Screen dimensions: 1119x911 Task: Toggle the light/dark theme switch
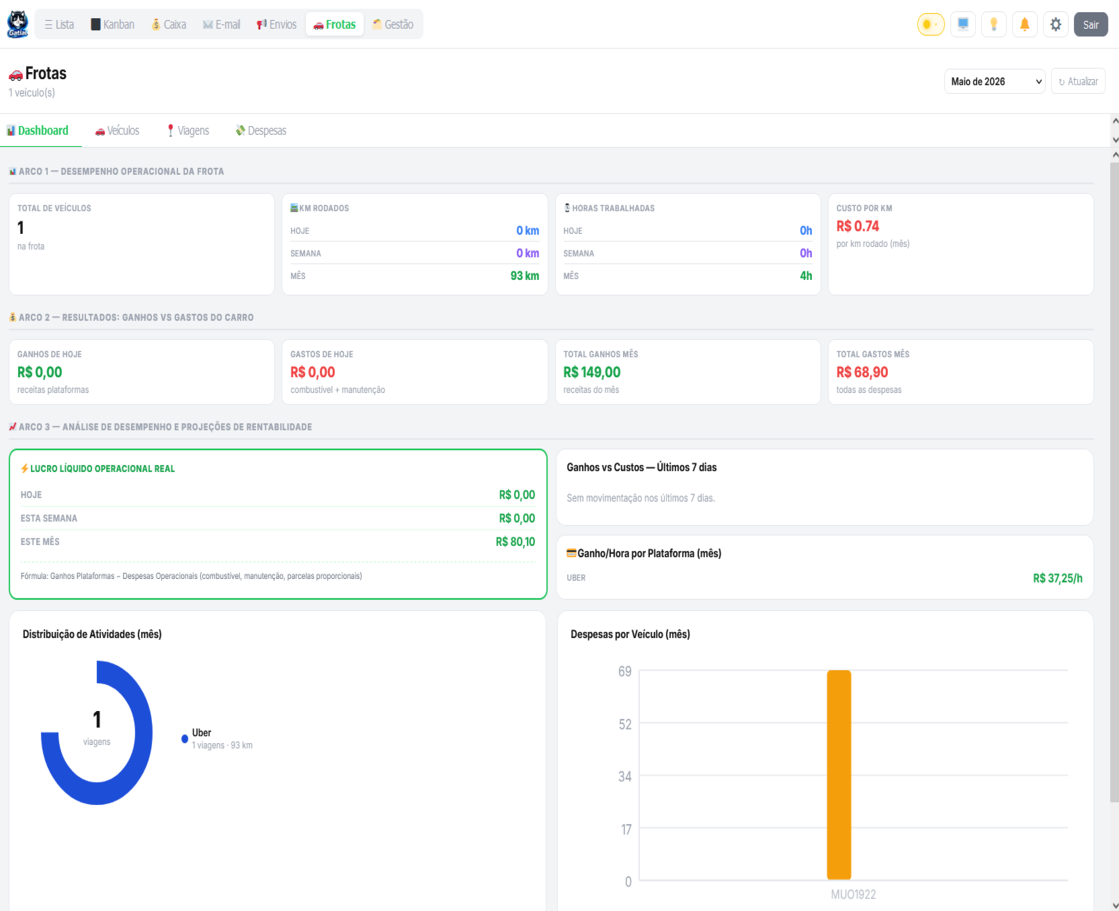tap(931, 24)
